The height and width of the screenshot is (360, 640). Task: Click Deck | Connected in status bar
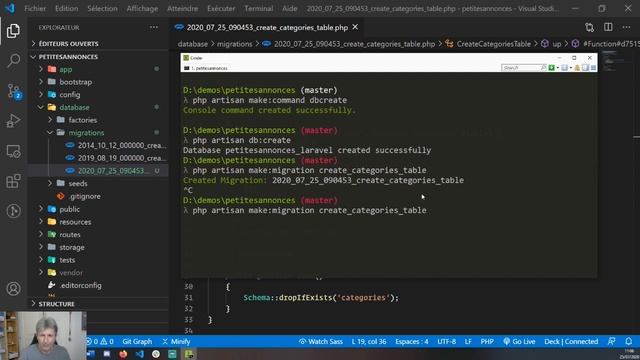coord(571,341)
